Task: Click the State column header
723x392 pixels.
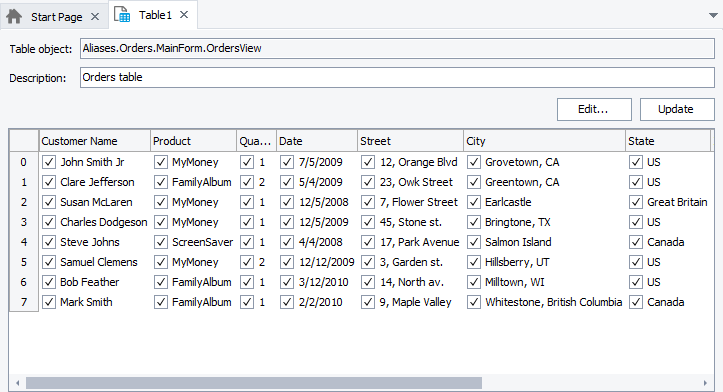Action: click(668, 141)
